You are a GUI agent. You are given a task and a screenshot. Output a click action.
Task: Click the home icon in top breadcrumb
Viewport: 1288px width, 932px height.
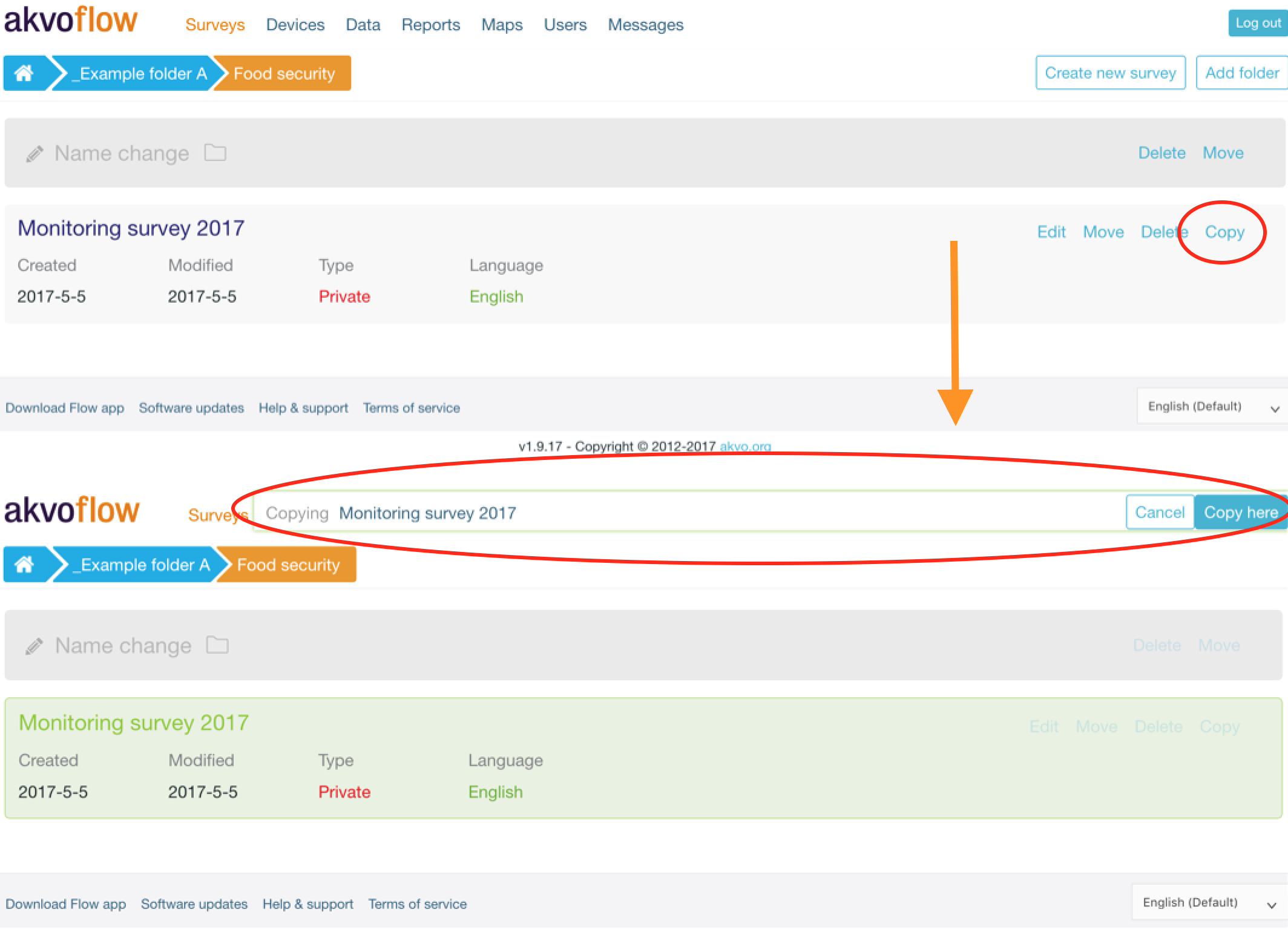[x=24, y=74]
